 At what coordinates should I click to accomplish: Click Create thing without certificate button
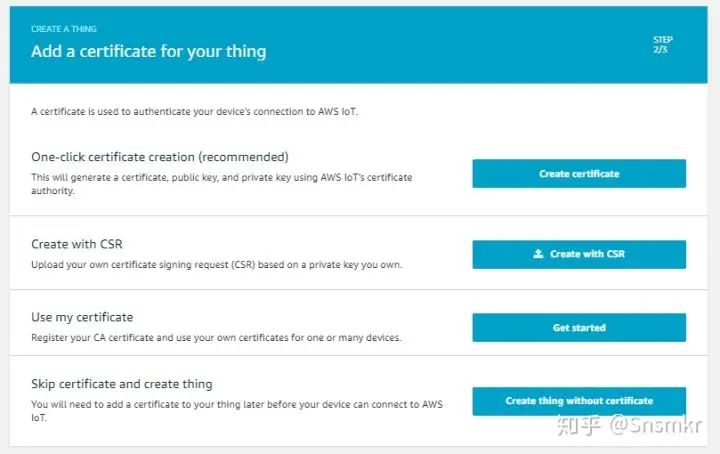pos(579,401)
